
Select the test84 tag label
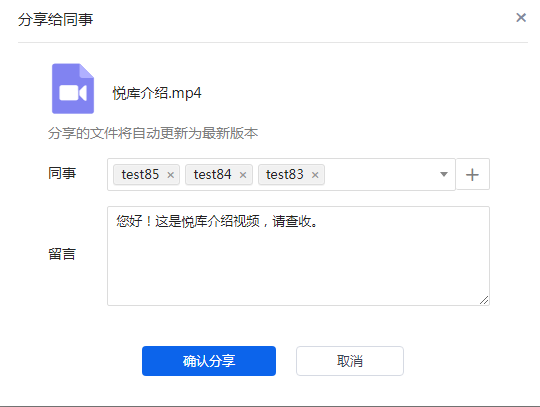212,175
